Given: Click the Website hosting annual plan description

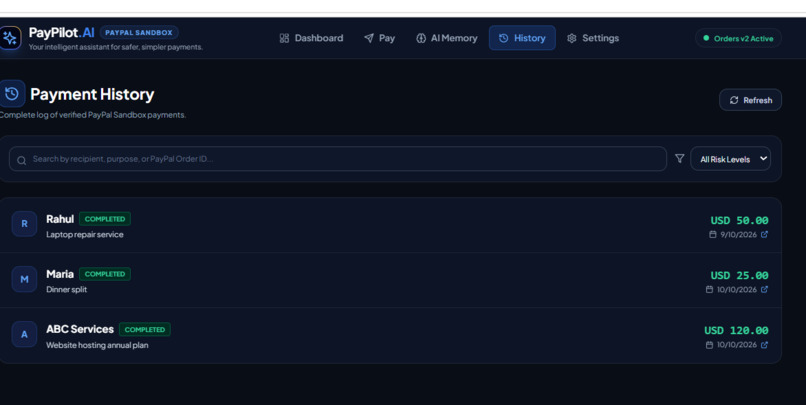Looking at the screenshot, I should click(x=97, y=345).
